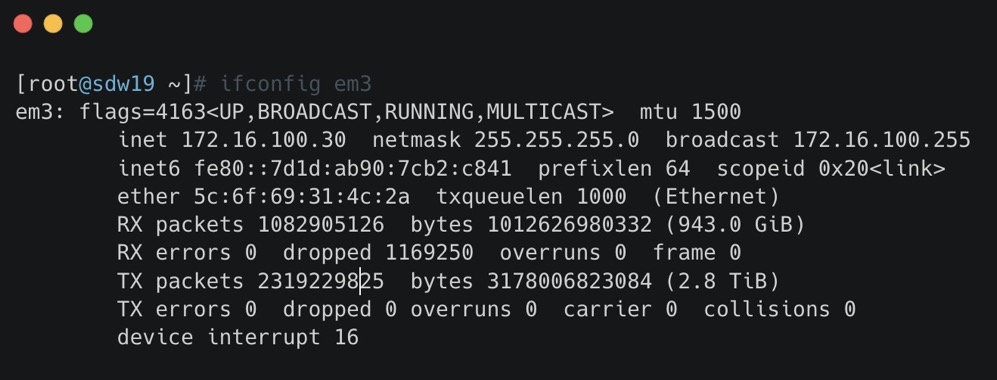Image resolution: width=997 pixels, height=380 pixels.
Task: Click the broadcast address 172.16.100.255
Action: [x=881, y=140]
